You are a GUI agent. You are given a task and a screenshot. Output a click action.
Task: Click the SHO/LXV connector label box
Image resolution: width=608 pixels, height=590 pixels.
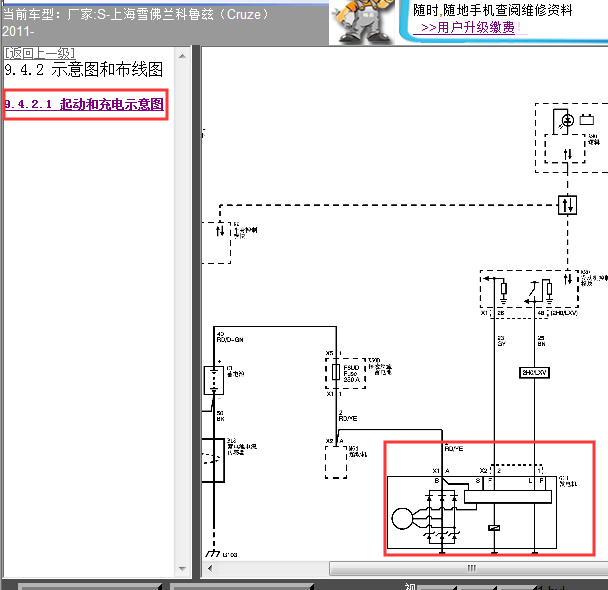(534, 373)
